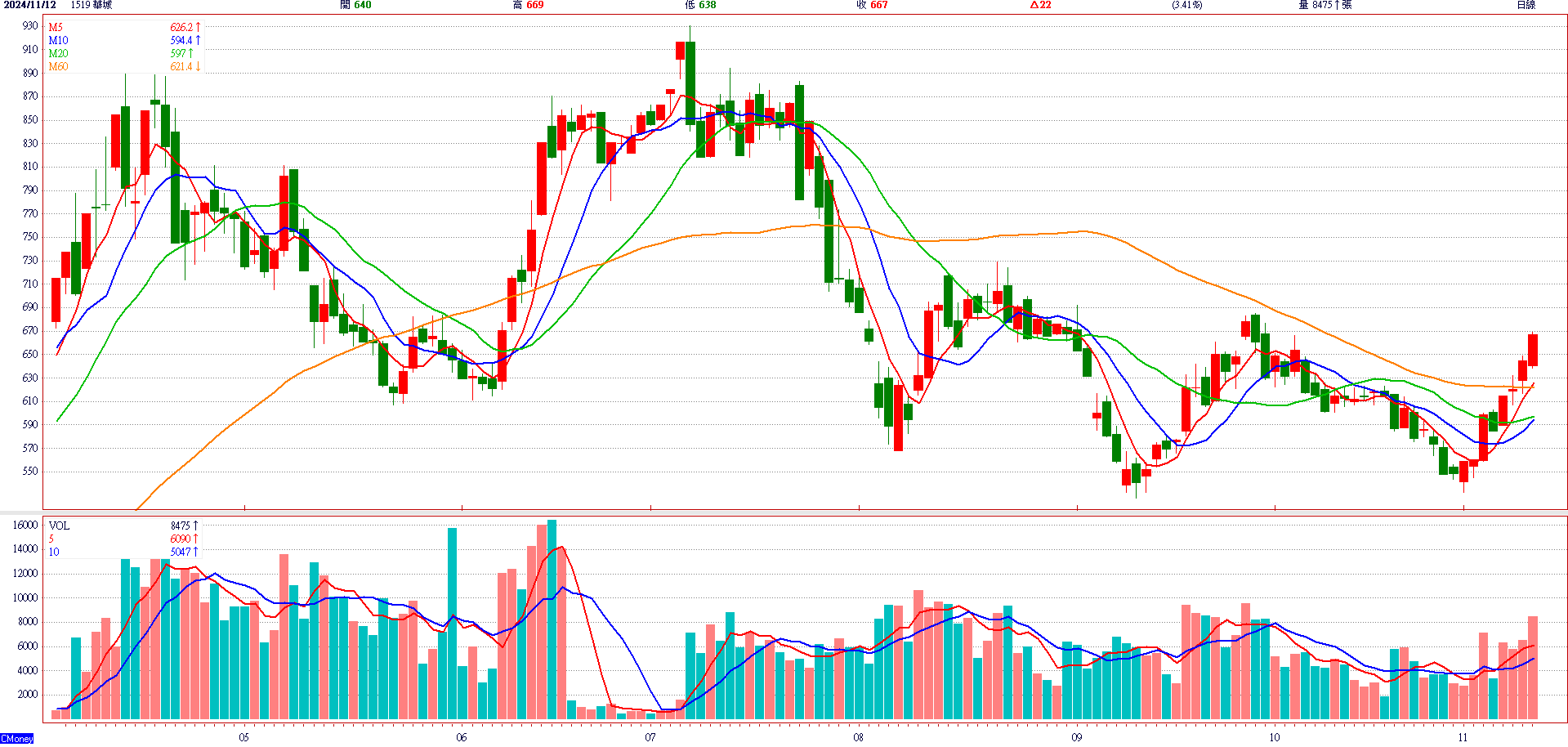Click the M5 value 626.2 up arrow
Image resolution: width=1568 pixels, height=747 pixels.
[185, 27]
